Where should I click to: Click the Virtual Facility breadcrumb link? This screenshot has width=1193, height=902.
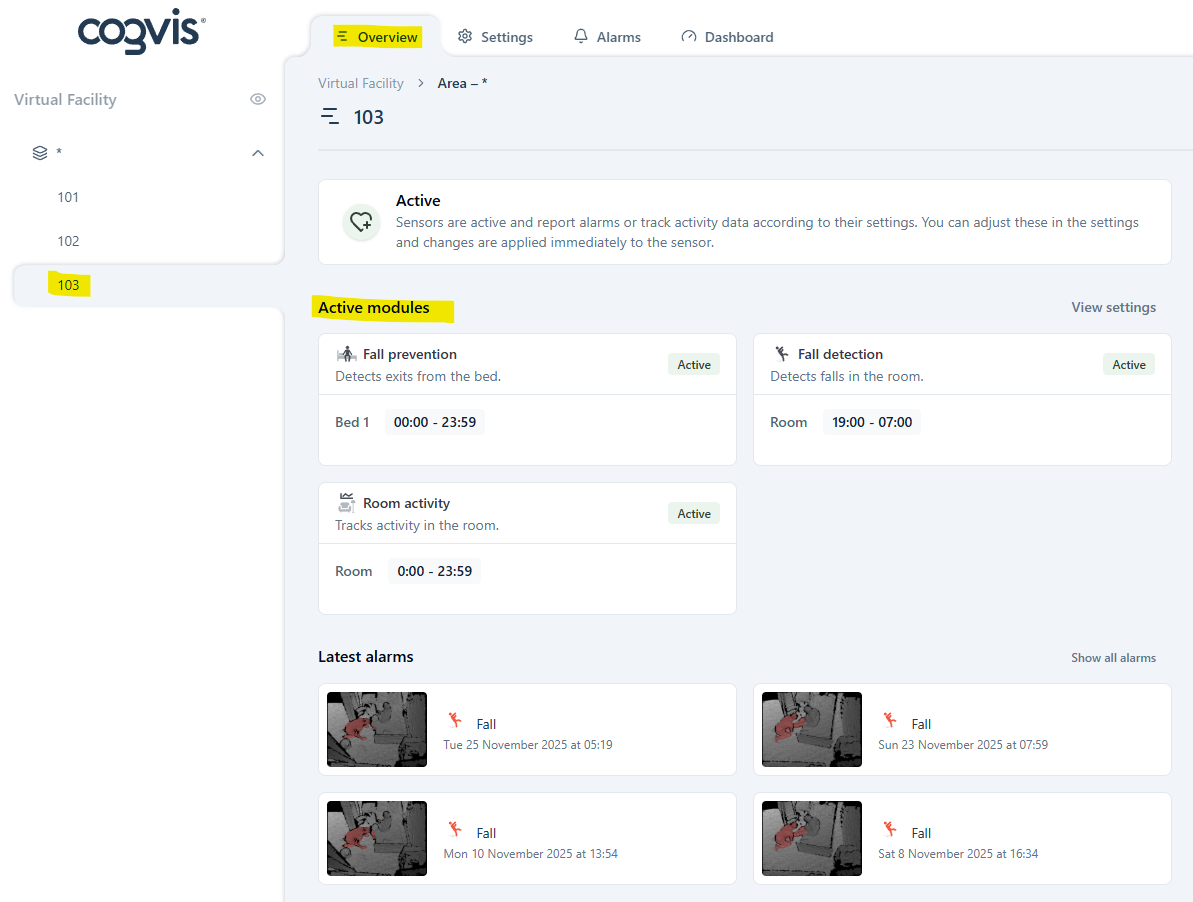pos(361,83)
